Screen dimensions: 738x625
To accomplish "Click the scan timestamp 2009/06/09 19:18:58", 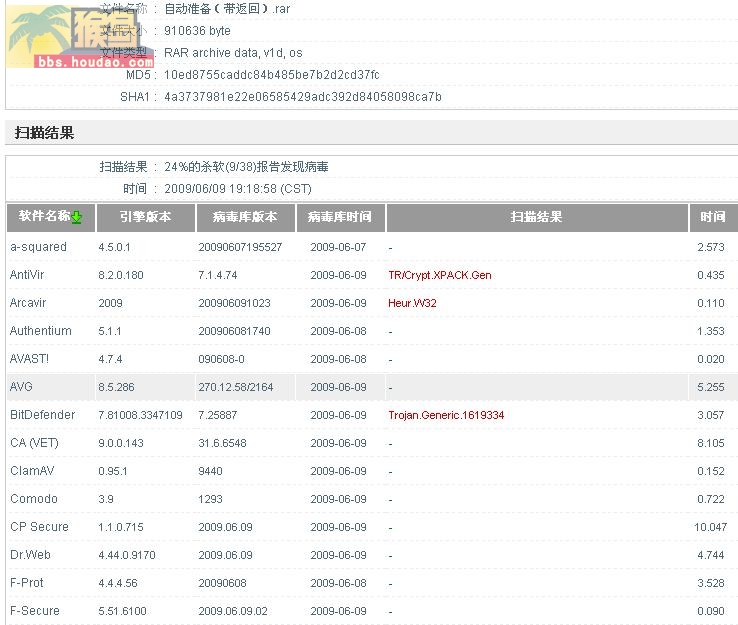I will pos(238,189).
